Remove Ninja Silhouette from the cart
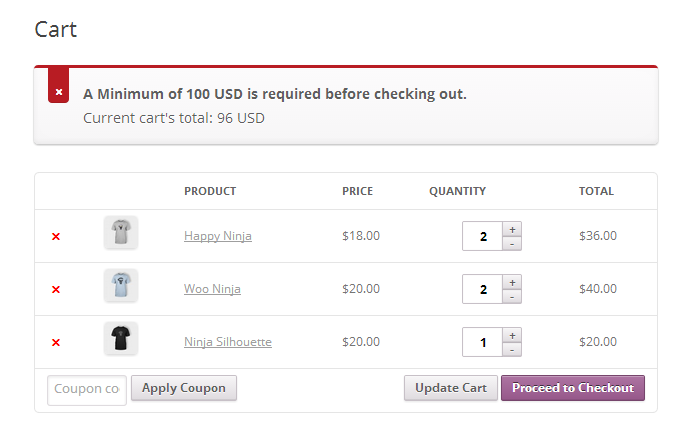The height and width of the screenshot is (439, 699). tap(56, 342)
